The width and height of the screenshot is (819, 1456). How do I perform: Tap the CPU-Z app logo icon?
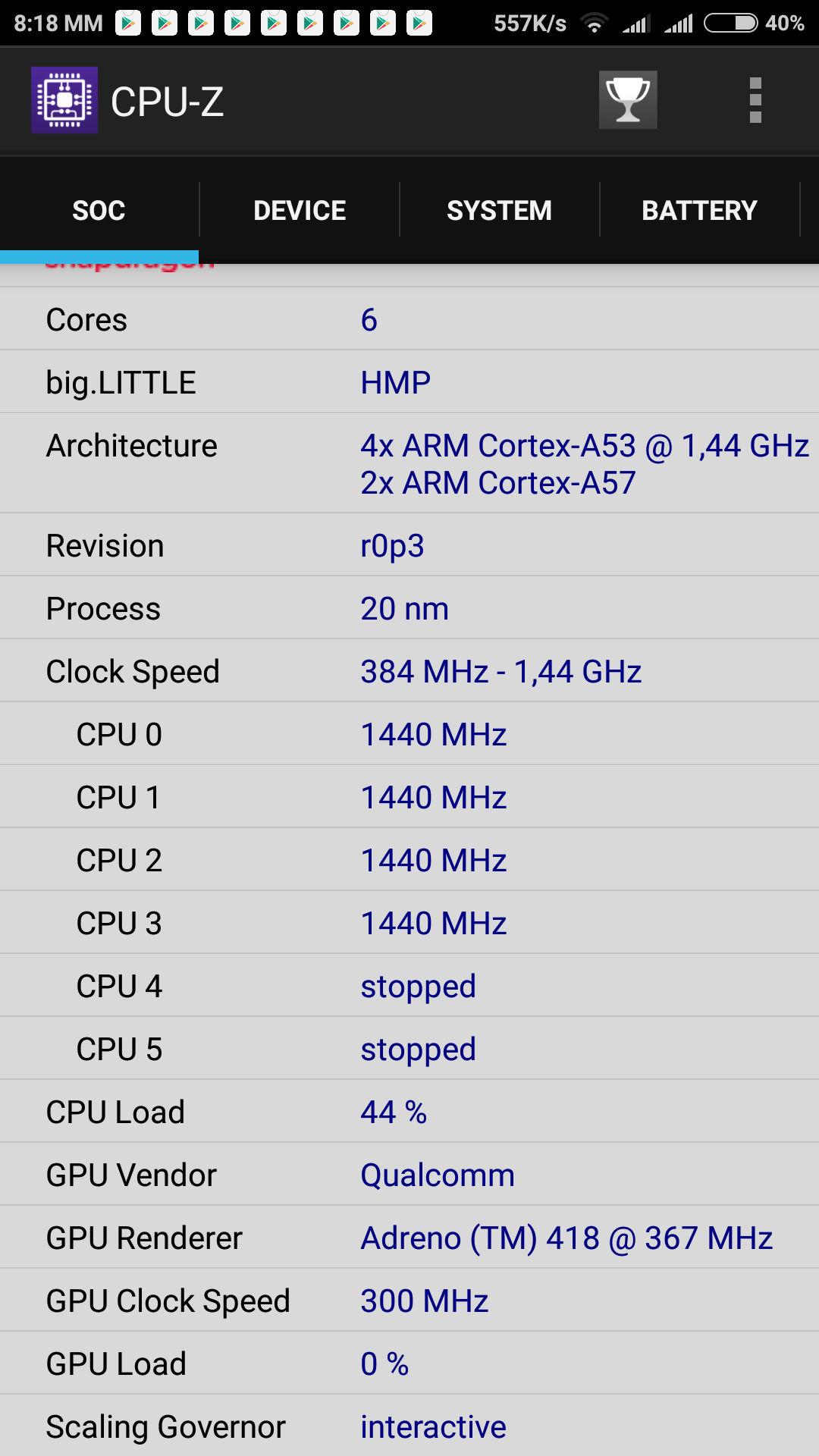coord(64,100)
